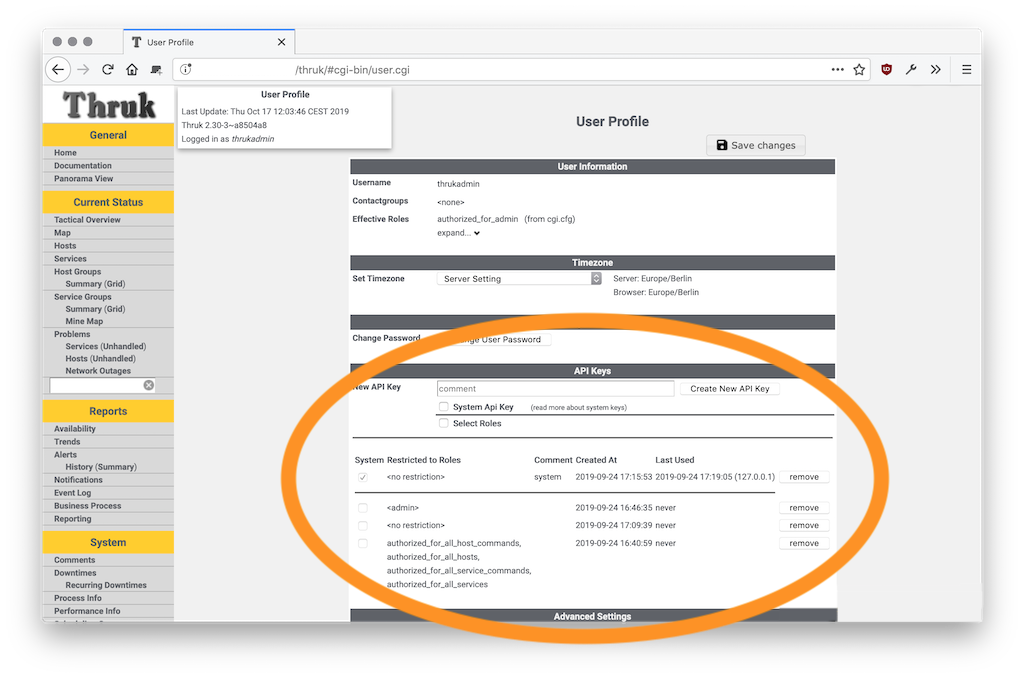1024x678 pixels.
Task: Open Summary (Grid) under Host Groups
Action: (95, 284)
